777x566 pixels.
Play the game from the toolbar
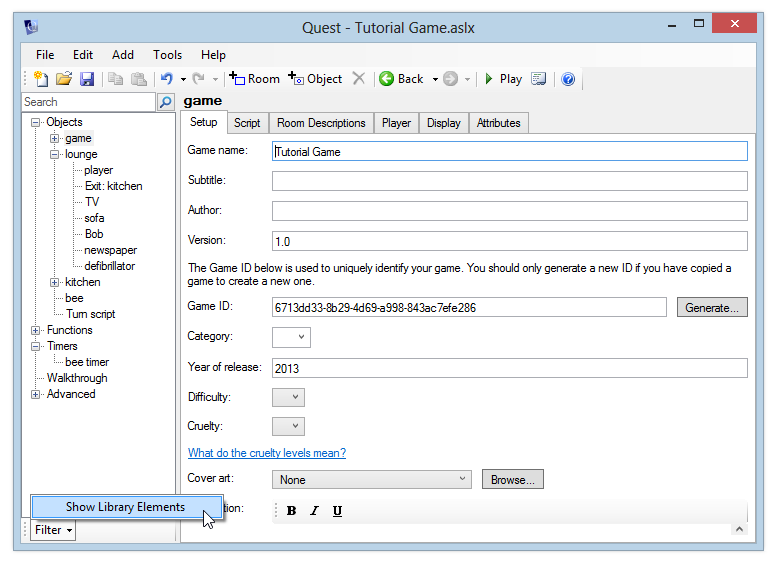503,79
